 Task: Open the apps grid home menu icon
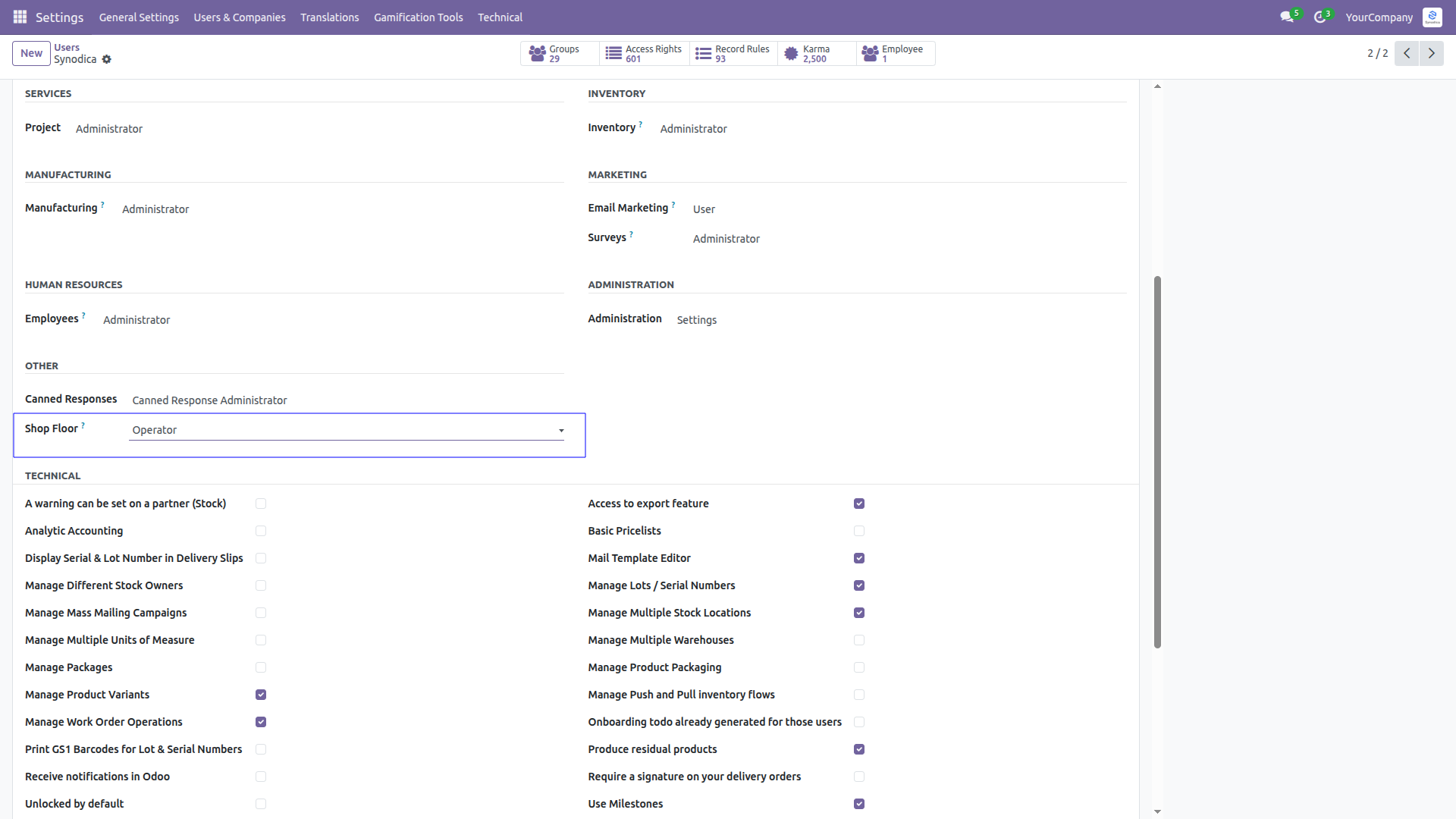(x=20, y=17)
